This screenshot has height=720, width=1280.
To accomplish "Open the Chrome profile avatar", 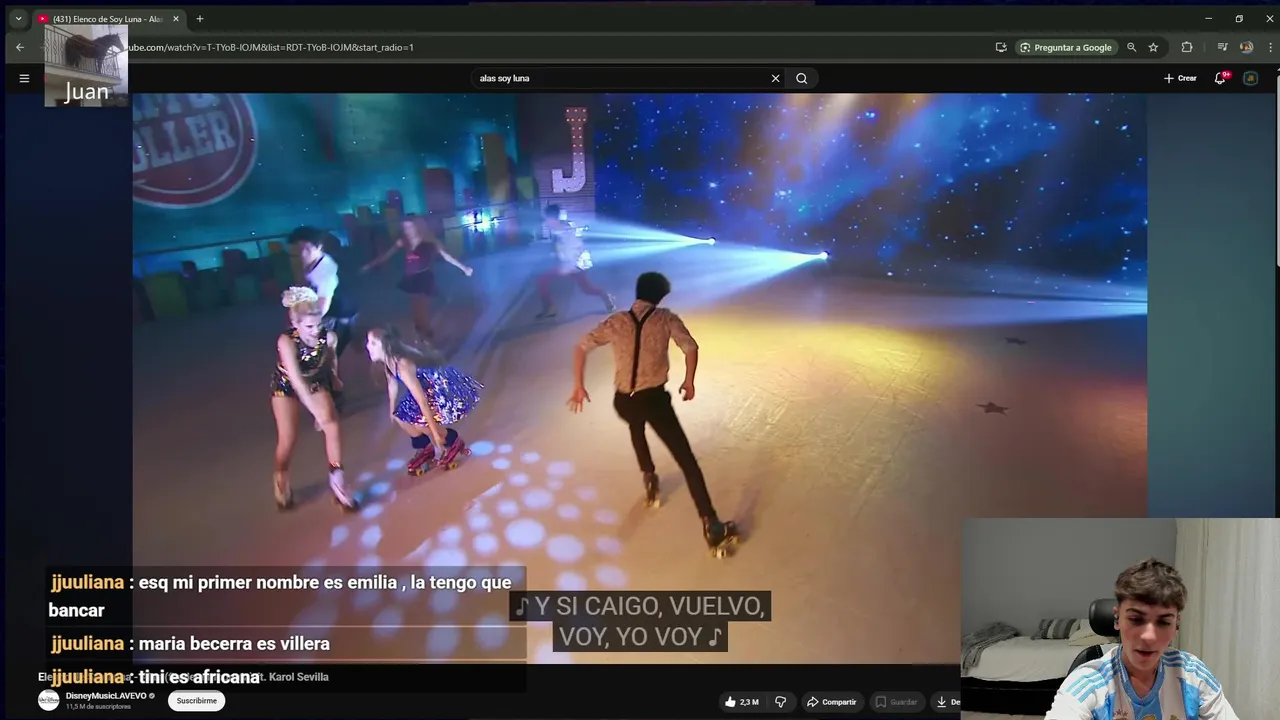I will [1246, 47].
